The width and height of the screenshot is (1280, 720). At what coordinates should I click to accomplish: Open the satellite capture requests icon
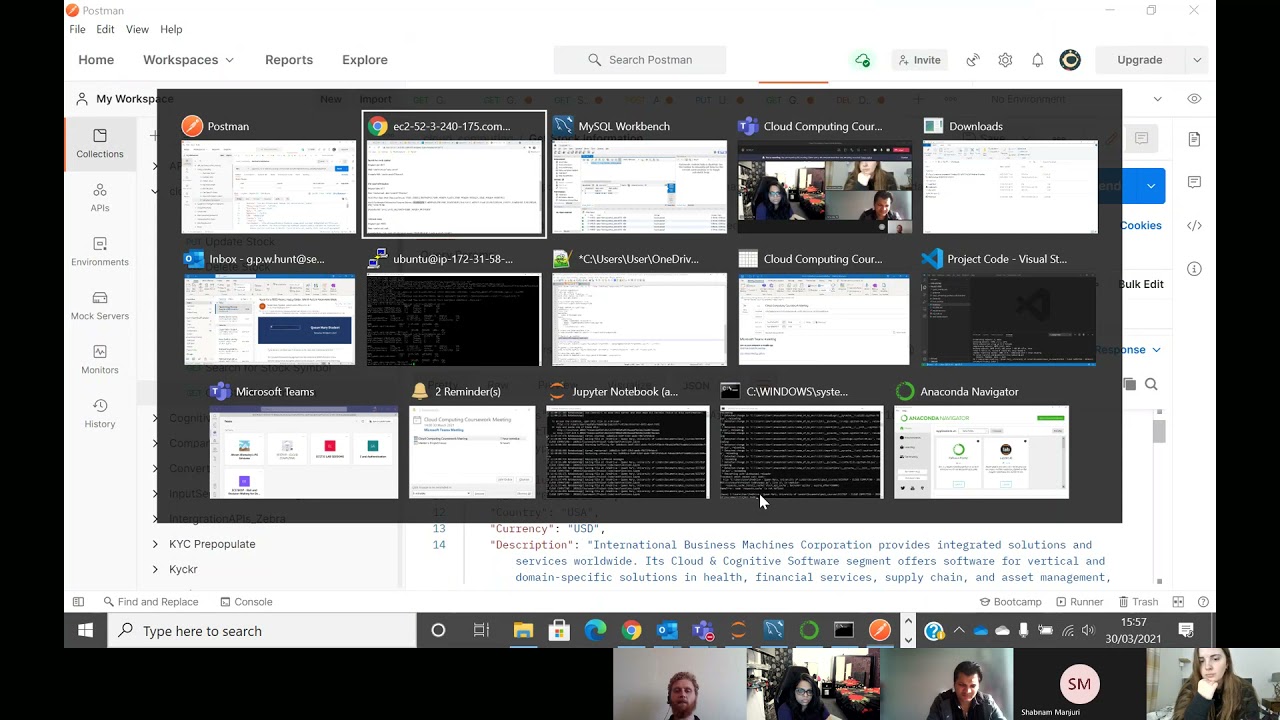pyautogui.click(x=973, y=60)
